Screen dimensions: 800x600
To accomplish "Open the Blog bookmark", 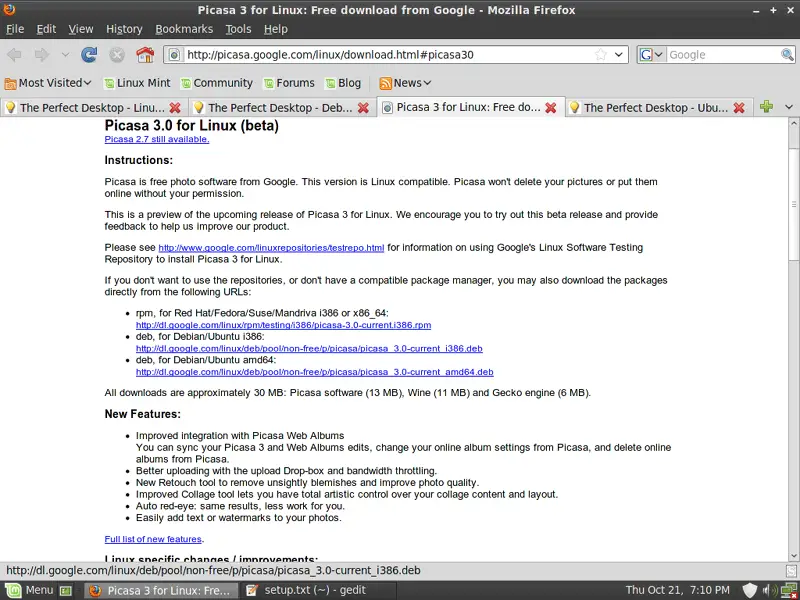I will (x=343, y=83).
